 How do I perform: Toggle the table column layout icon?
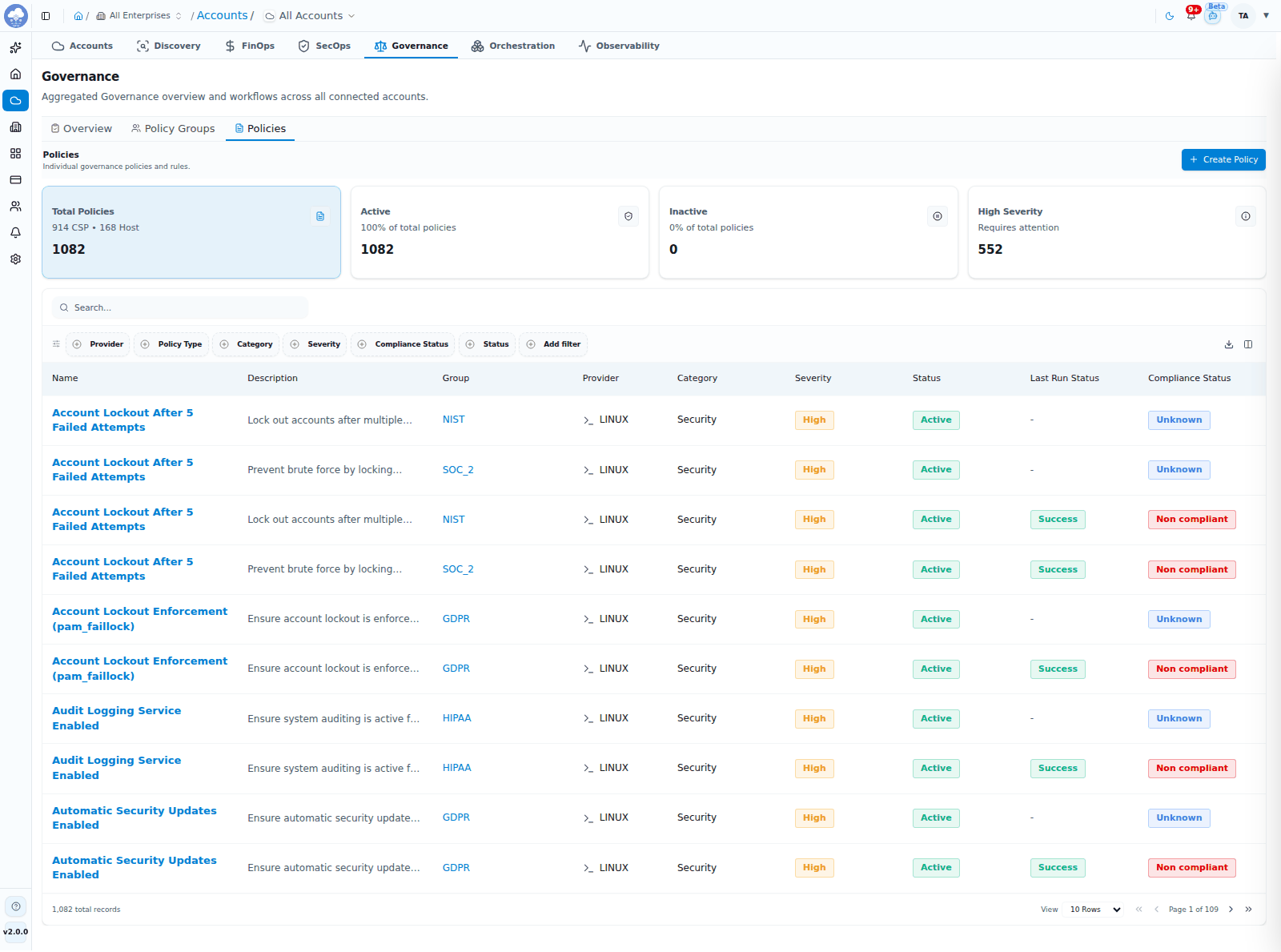click(1248, 344)
